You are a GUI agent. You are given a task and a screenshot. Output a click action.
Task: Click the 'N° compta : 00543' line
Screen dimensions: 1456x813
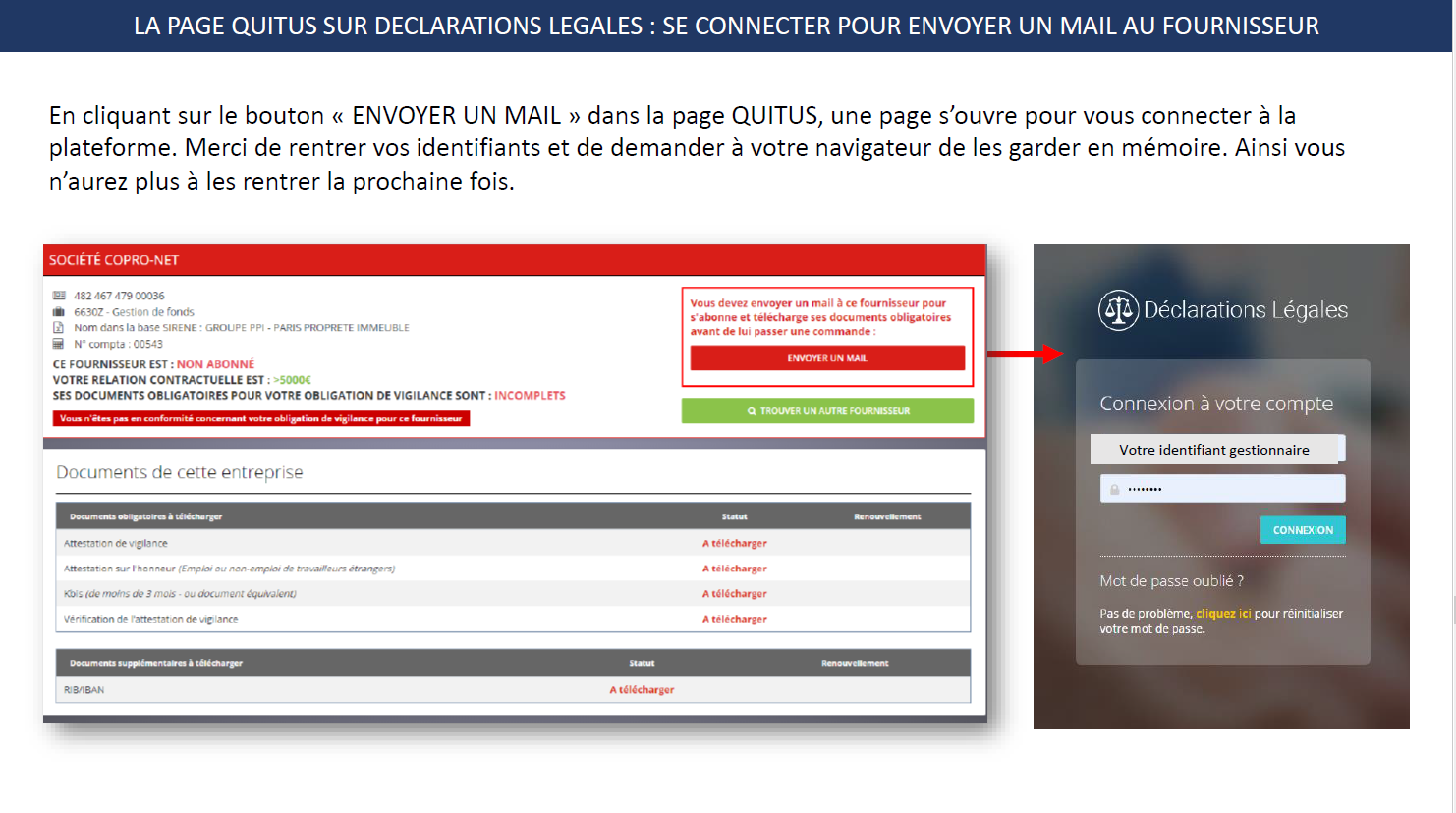click(118, 344)
